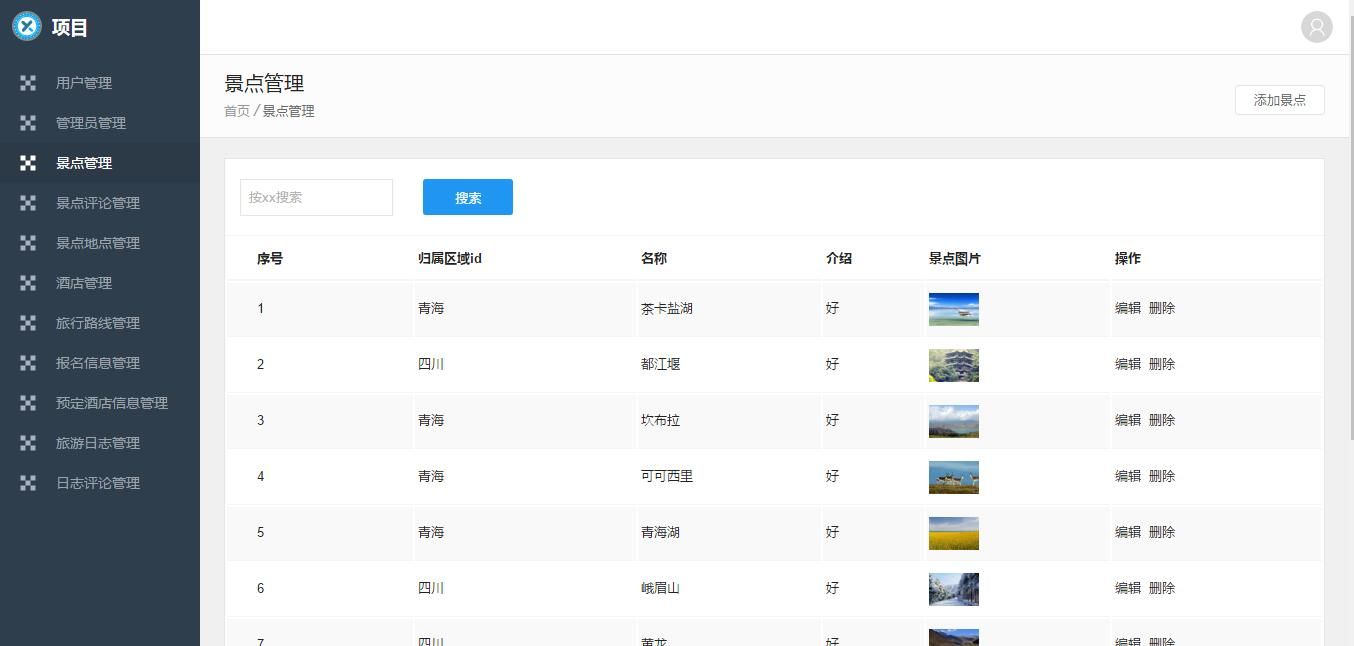Click the icon next to 日志评论管理
The height and width of the screenshot is (646, 1354).
pos(28,483)
